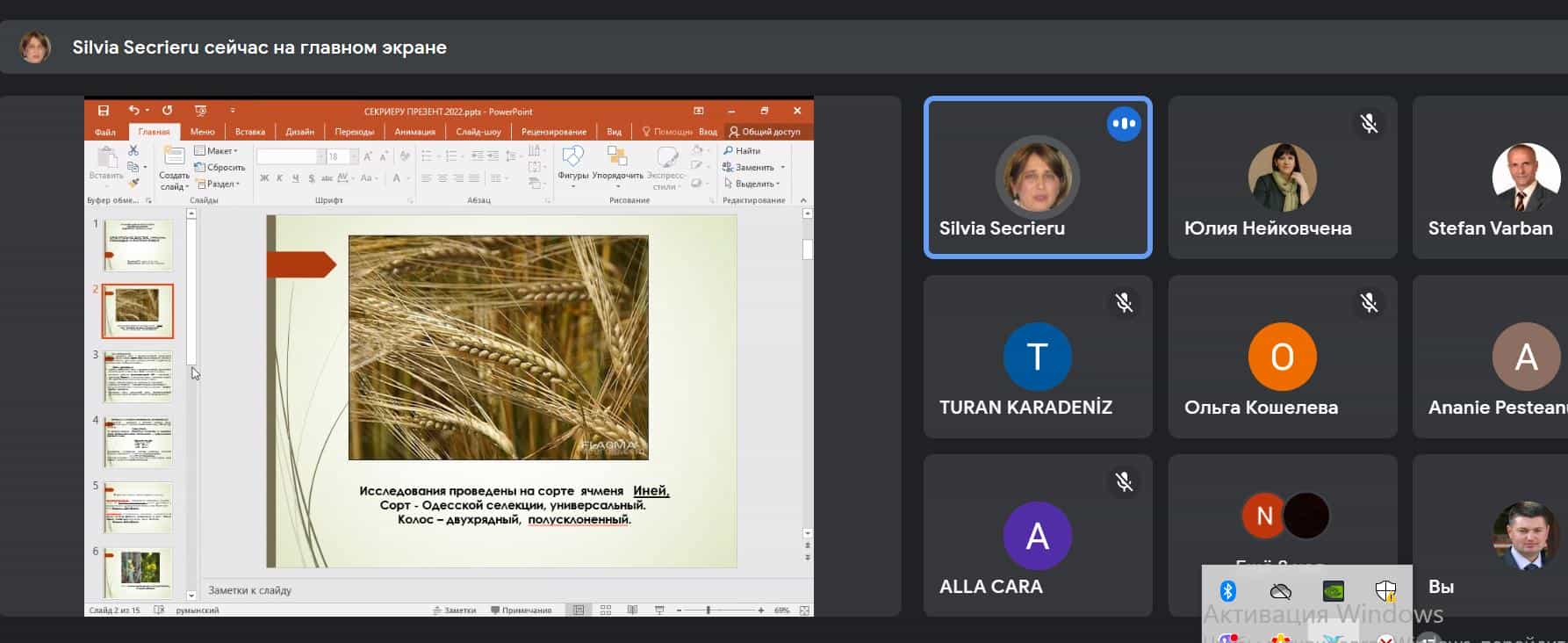This screenshot has width=1568, height=643.
Task: Click the Undo arrow in the quick access toolbar
Action: point(133,111)
